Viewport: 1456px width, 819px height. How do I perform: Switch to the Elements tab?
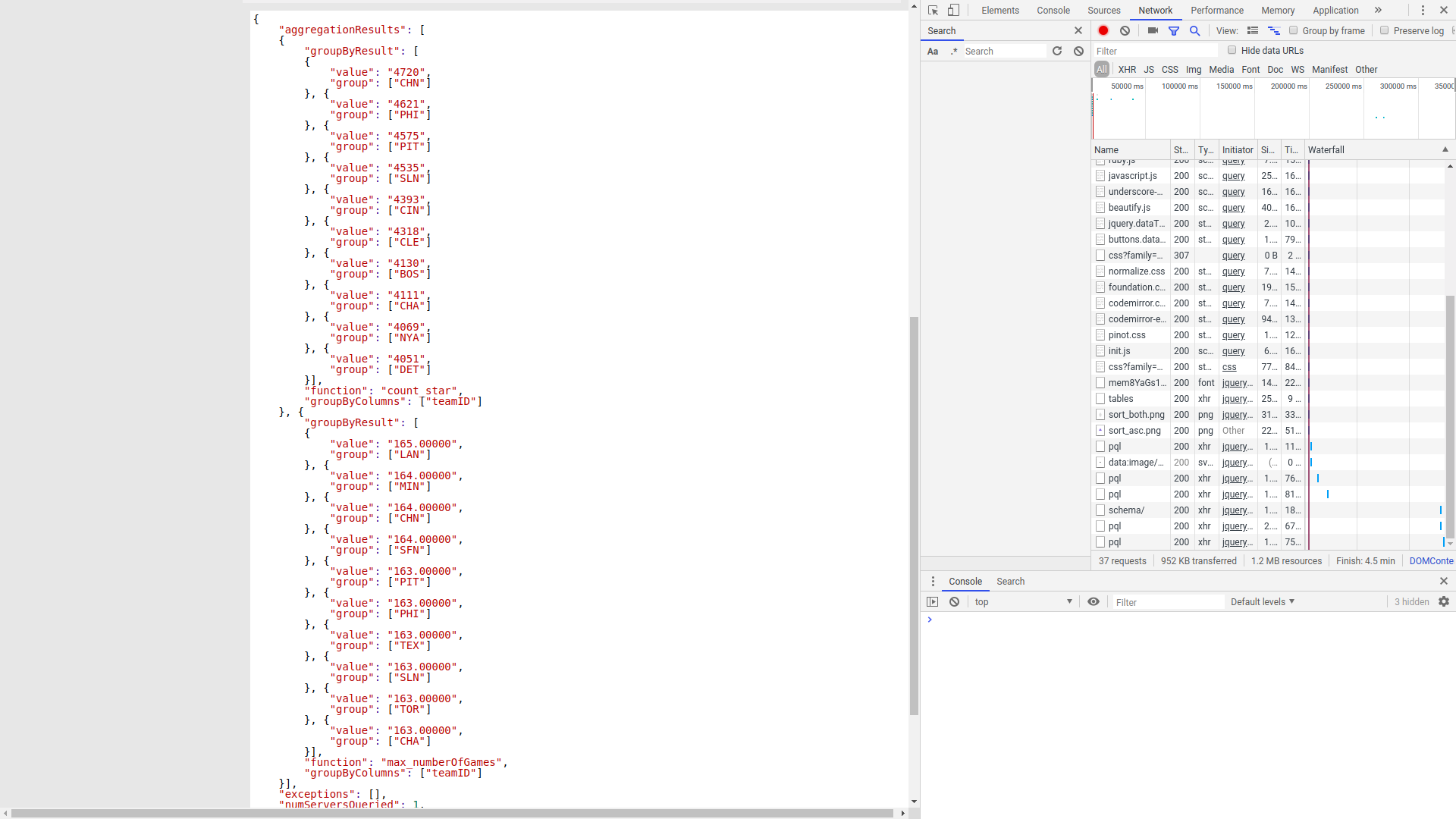point(1000,11)
